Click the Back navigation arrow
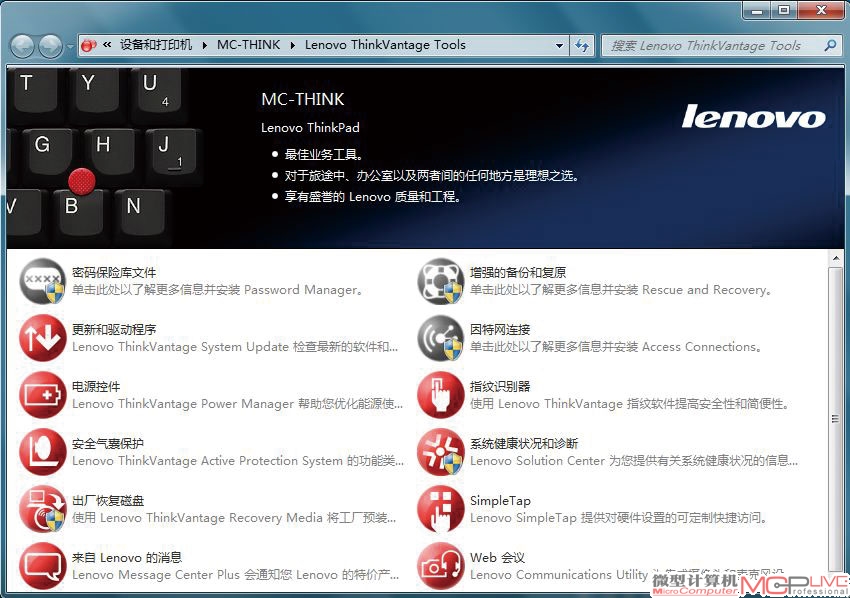The height and width of the screenshot is (598, 850). click(23, 47)
